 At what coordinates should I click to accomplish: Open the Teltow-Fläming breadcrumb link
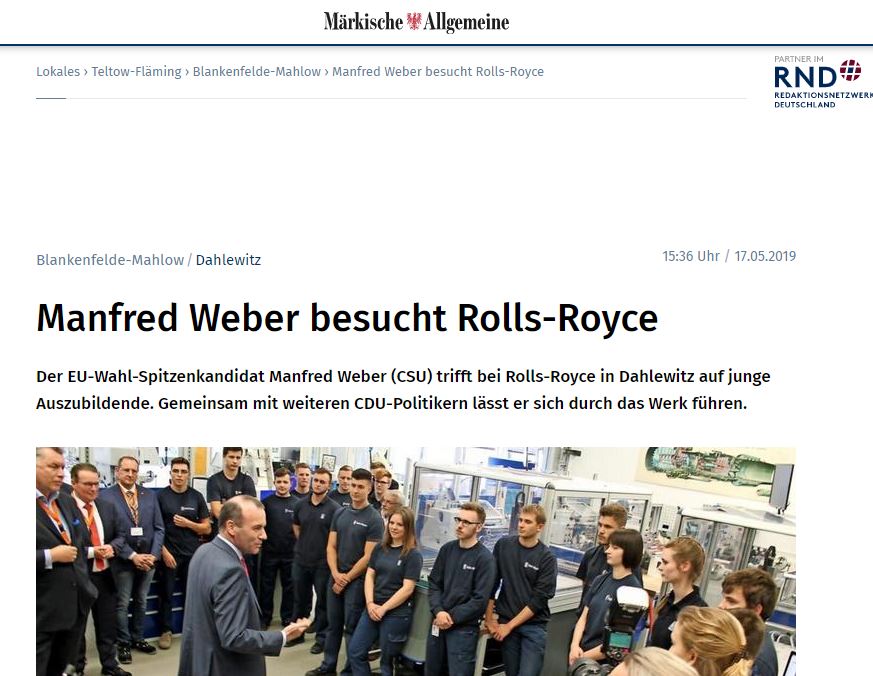(x=136, y=72)
